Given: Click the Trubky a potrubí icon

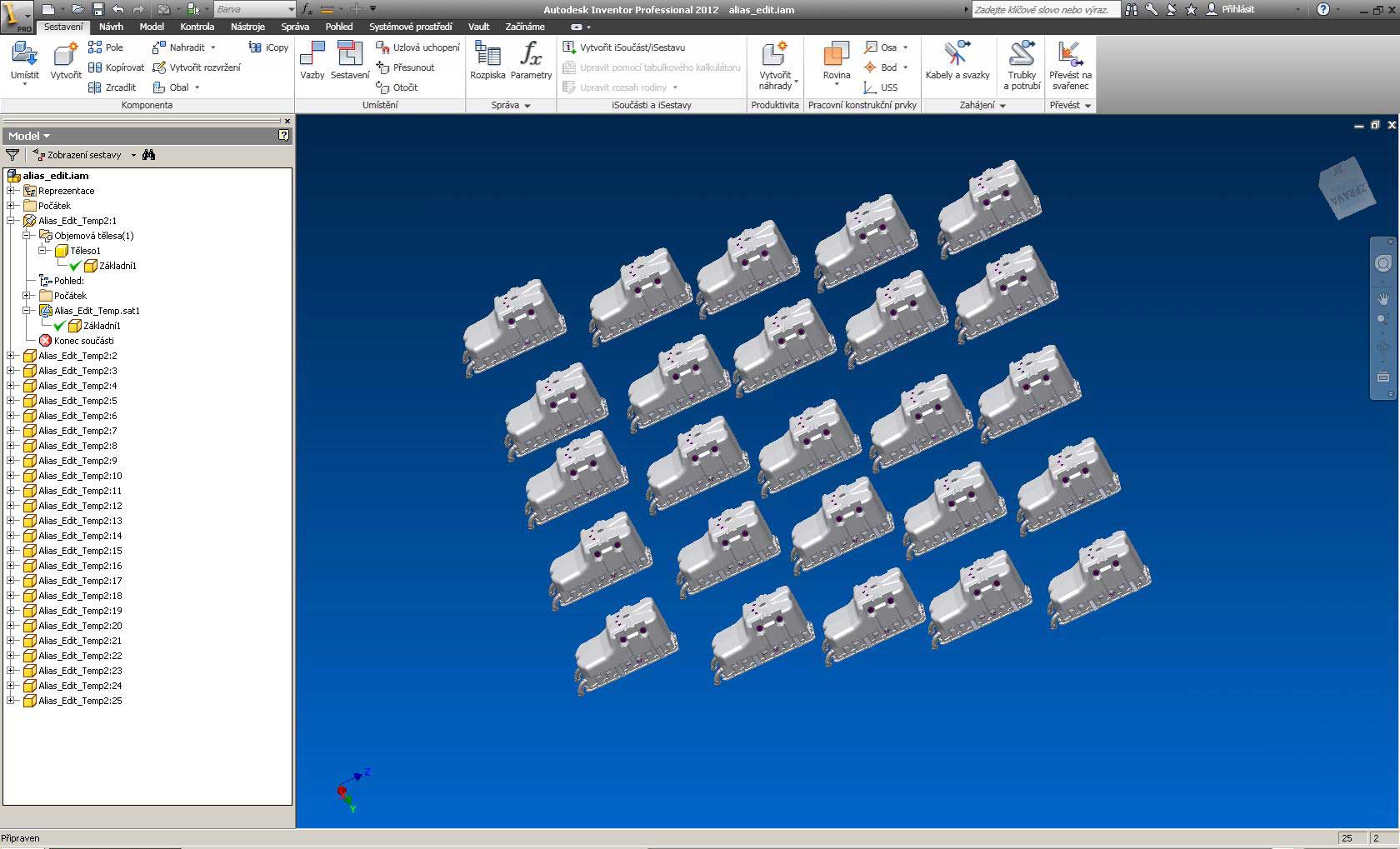Looking at the screenshot, I should pyautogui.click(x=1022, y=57).
